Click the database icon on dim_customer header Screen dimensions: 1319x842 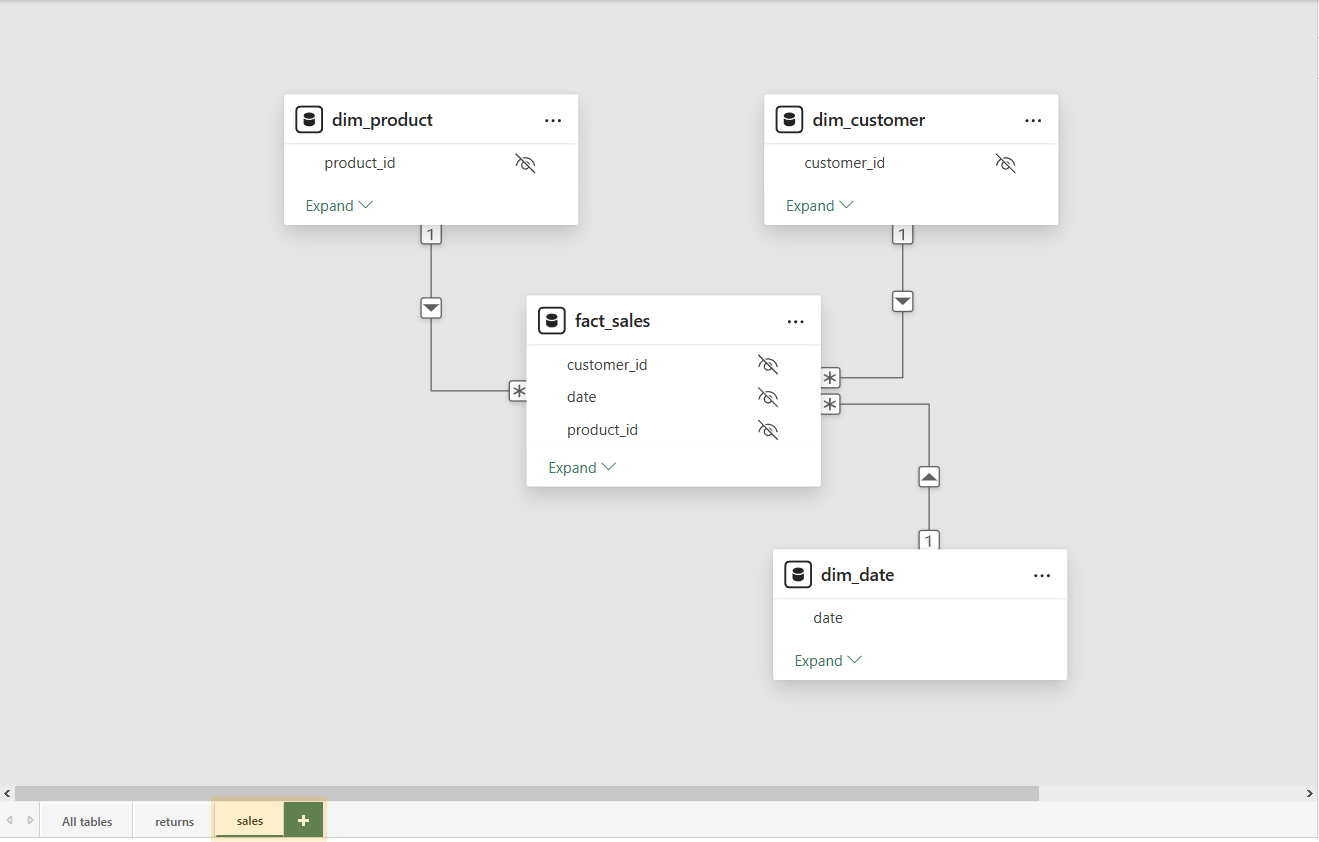789,119
